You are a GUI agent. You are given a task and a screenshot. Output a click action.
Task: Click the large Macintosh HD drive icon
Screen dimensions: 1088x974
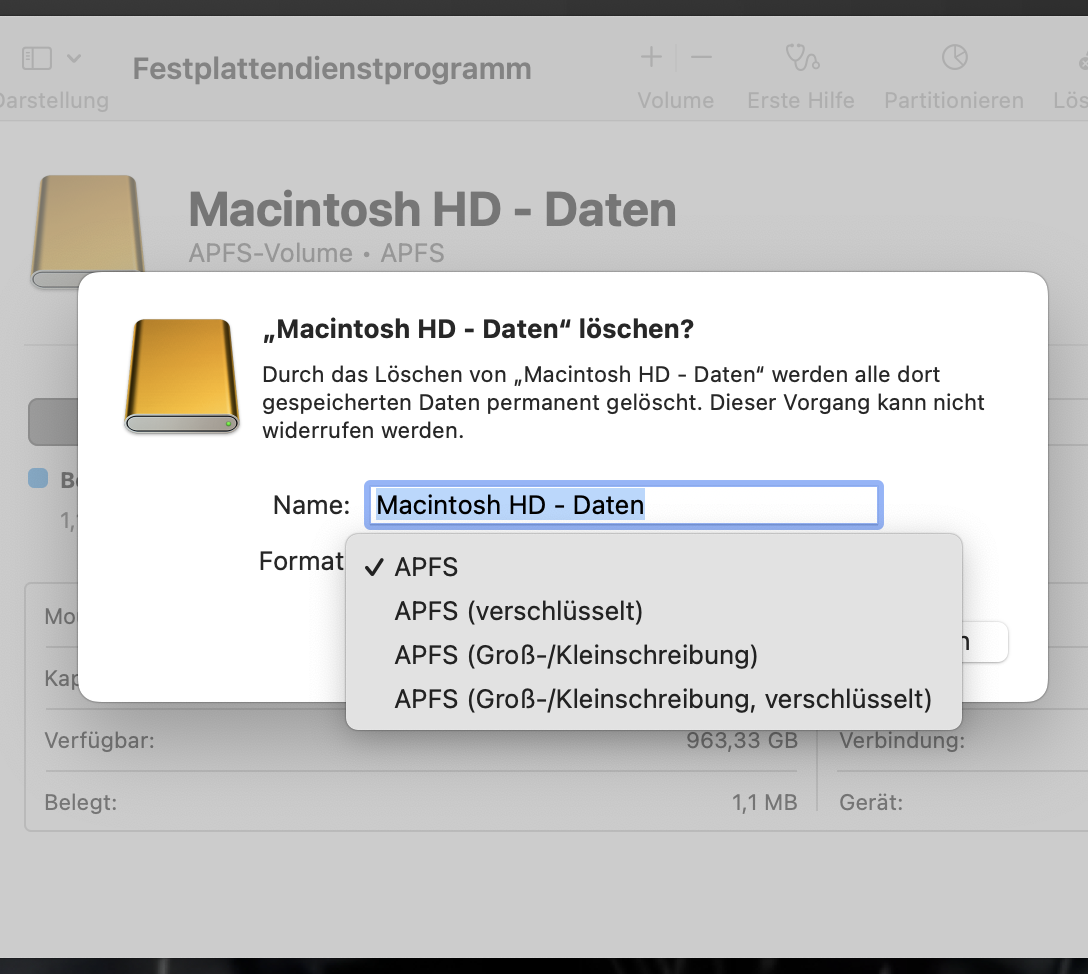click(x=88, y=231)
